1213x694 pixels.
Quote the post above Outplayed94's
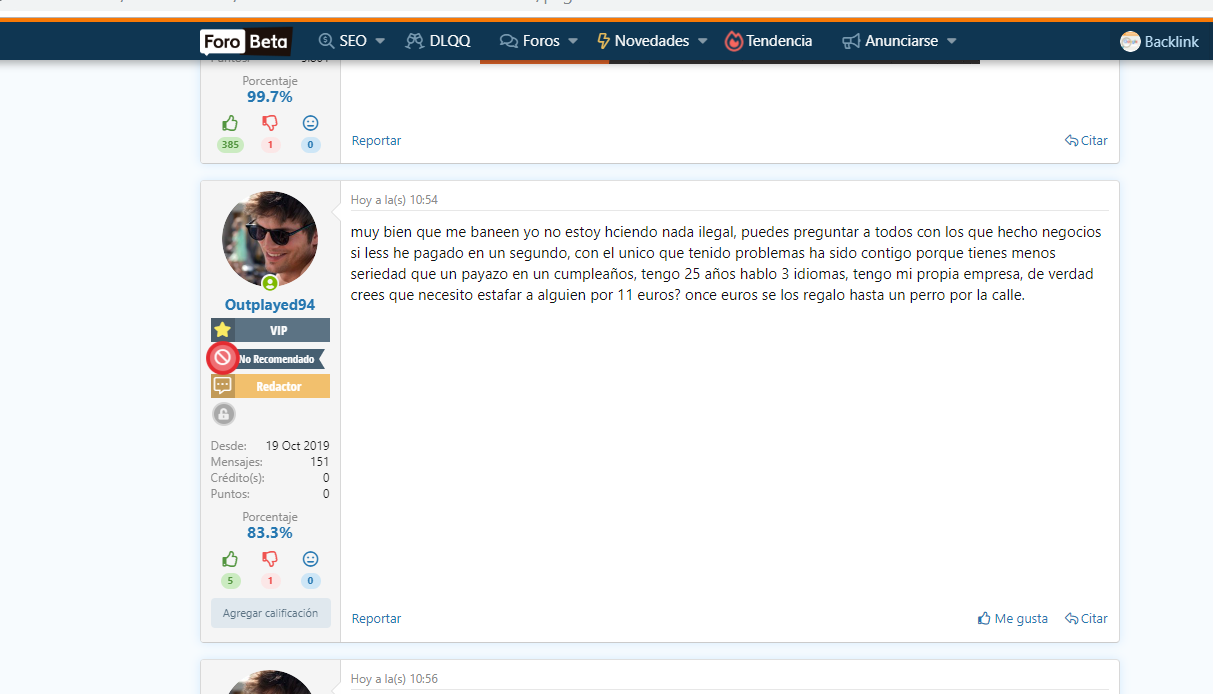click(1086, 141)
